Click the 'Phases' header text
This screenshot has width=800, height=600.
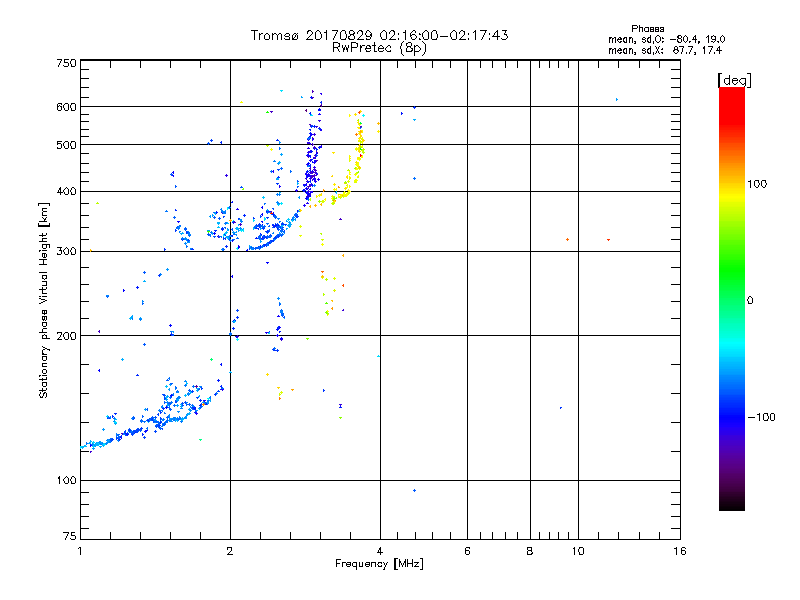click(647, 29)
